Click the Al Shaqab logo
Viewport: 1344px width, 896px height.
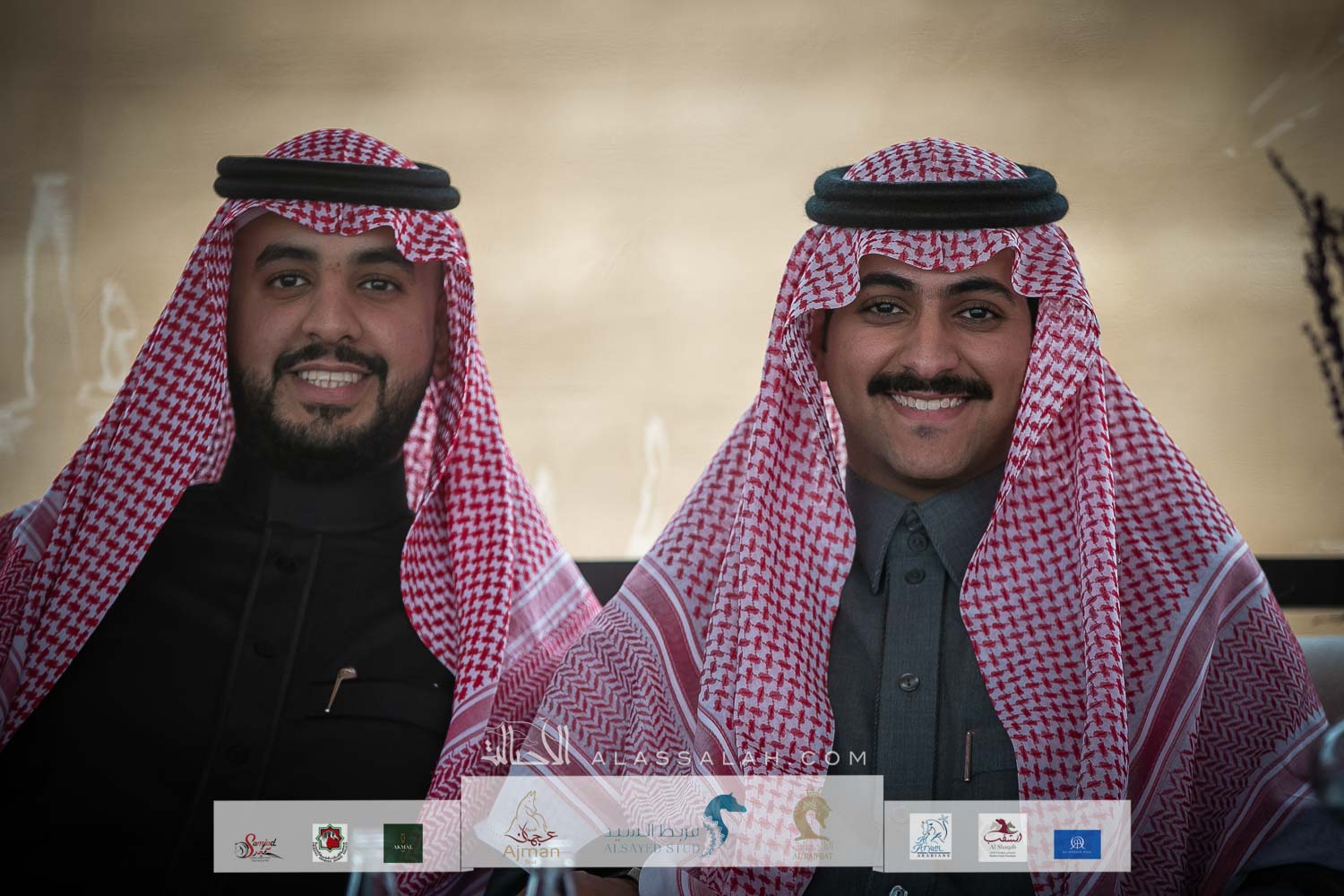pos(1001,838)
